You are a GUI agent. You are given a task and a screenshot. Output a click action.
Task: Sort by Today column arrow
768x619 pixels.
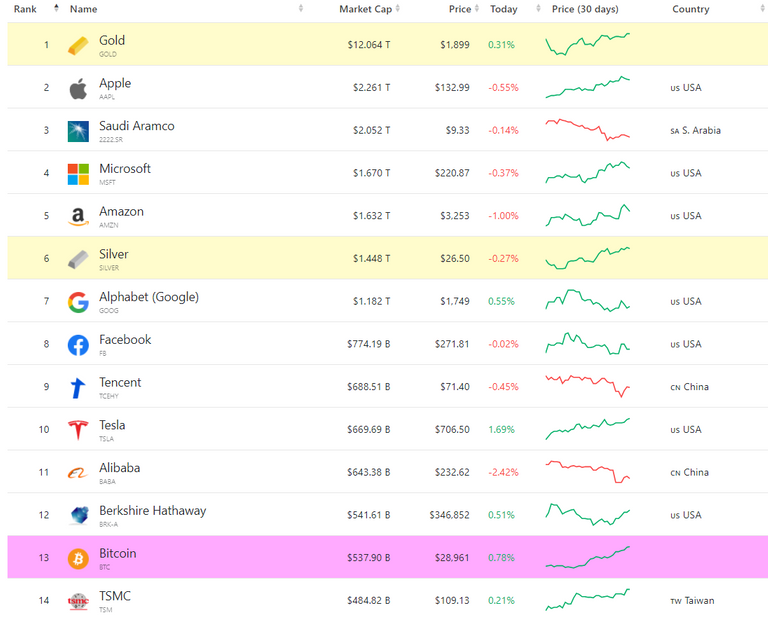click(538, 8)
